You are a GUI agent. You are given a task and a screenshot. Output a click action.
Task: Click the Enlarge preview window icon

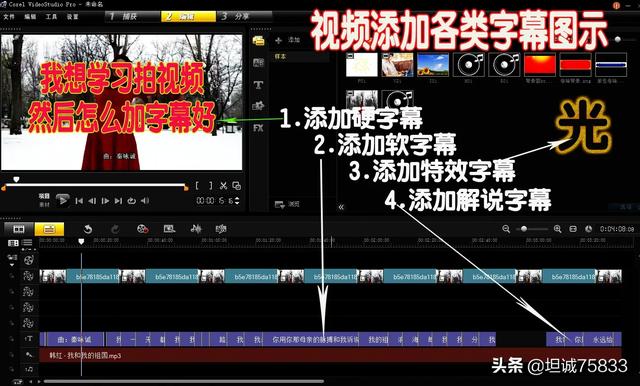236,186
